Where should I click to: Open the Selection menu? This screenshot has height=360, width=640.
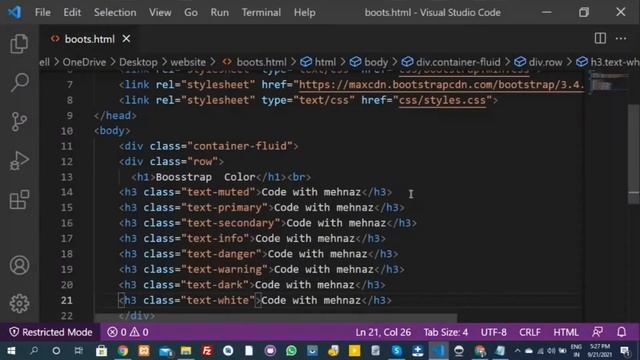[115, 12]
